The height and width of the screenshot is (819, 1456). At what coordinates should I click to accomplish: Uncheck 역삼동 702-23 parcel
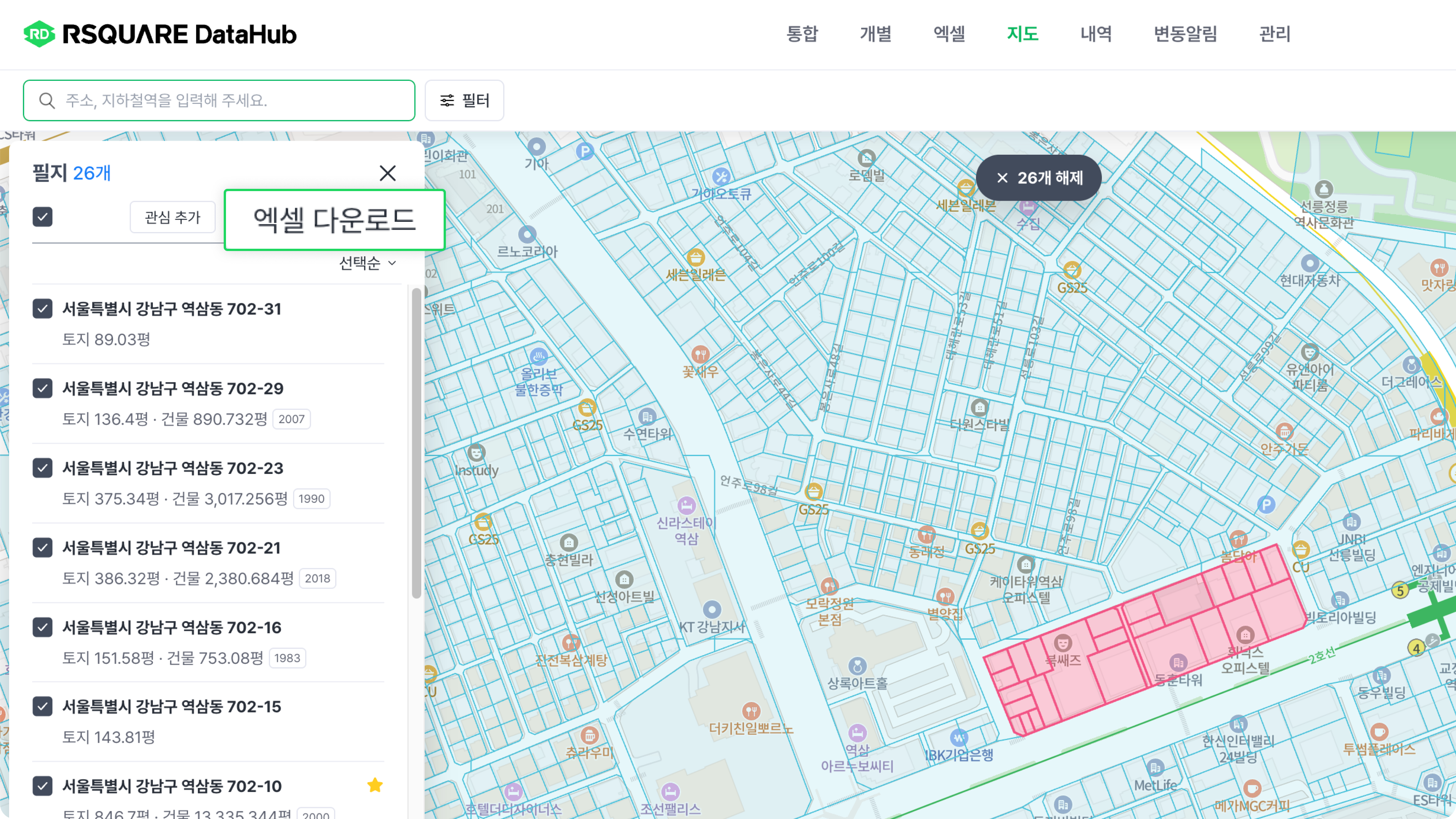click(x=42, y=469)
